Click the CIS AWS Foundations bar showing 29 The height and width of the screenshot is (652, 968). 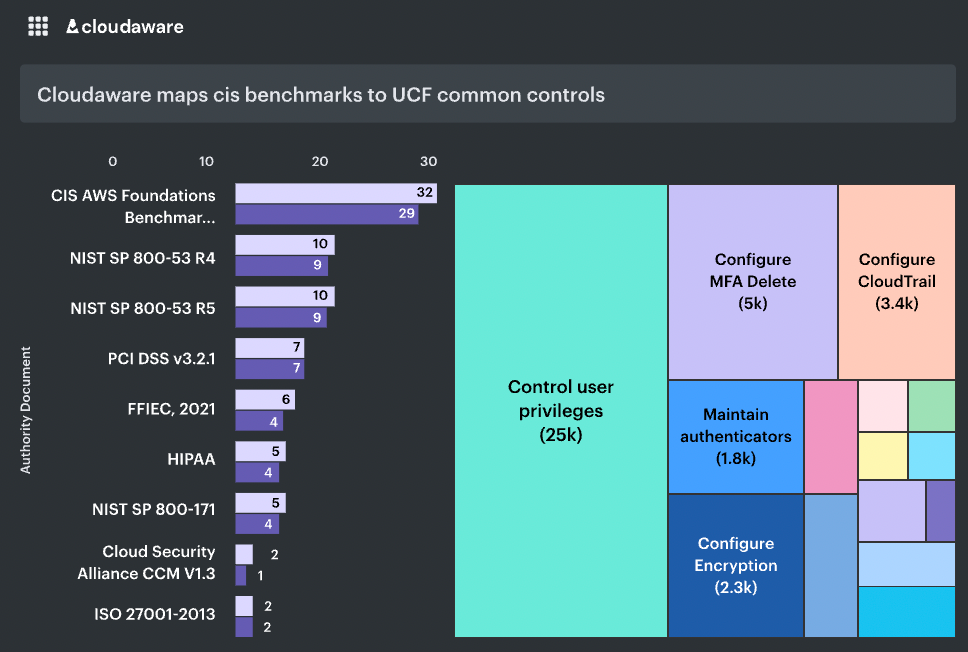point(327,214)
